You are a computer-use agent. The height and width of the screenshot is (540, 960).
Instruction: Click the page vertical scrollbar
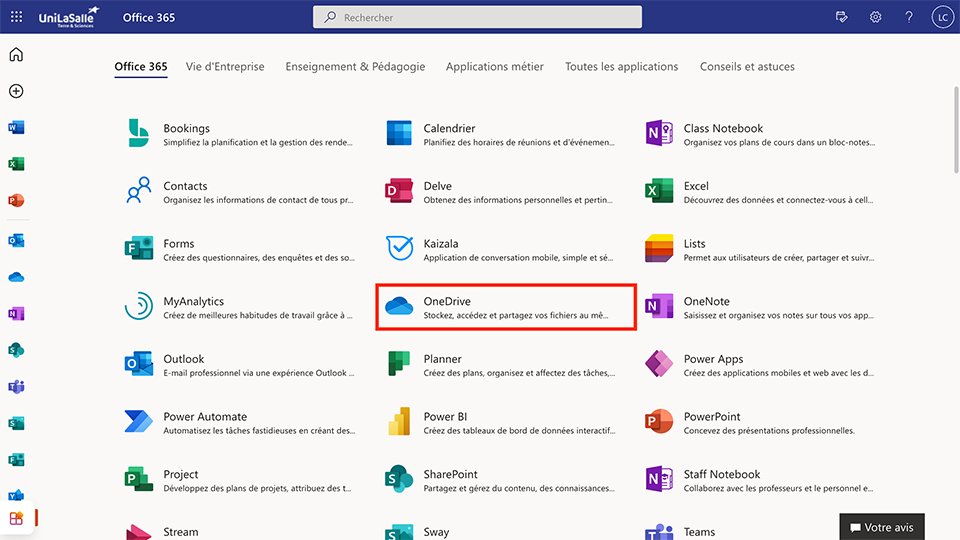(x=956, y=130)
